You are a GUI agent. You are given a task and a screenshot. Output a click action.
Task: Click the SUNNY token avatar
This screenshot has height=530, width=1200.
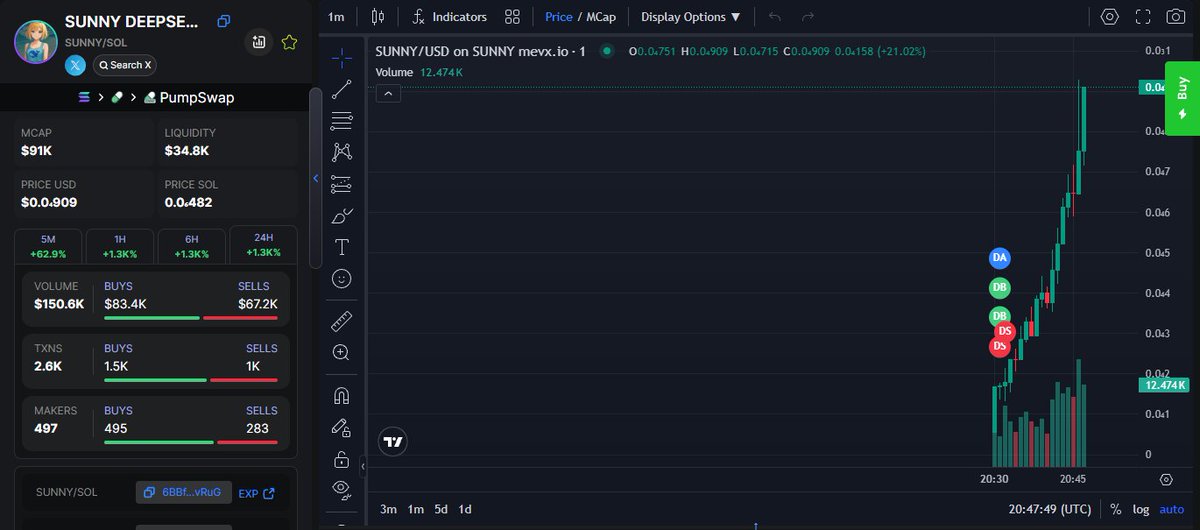[x=34, y=41]
